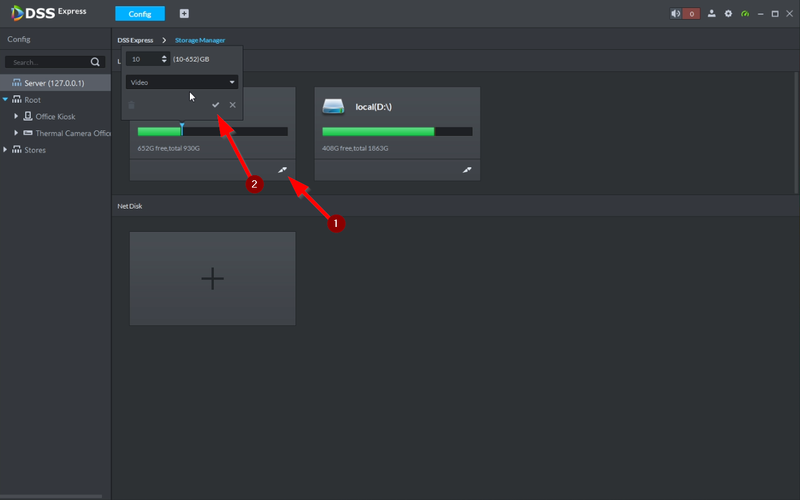
Task: Open the settings gear icon
Action: pyautogui.click(x=728, y=14)
